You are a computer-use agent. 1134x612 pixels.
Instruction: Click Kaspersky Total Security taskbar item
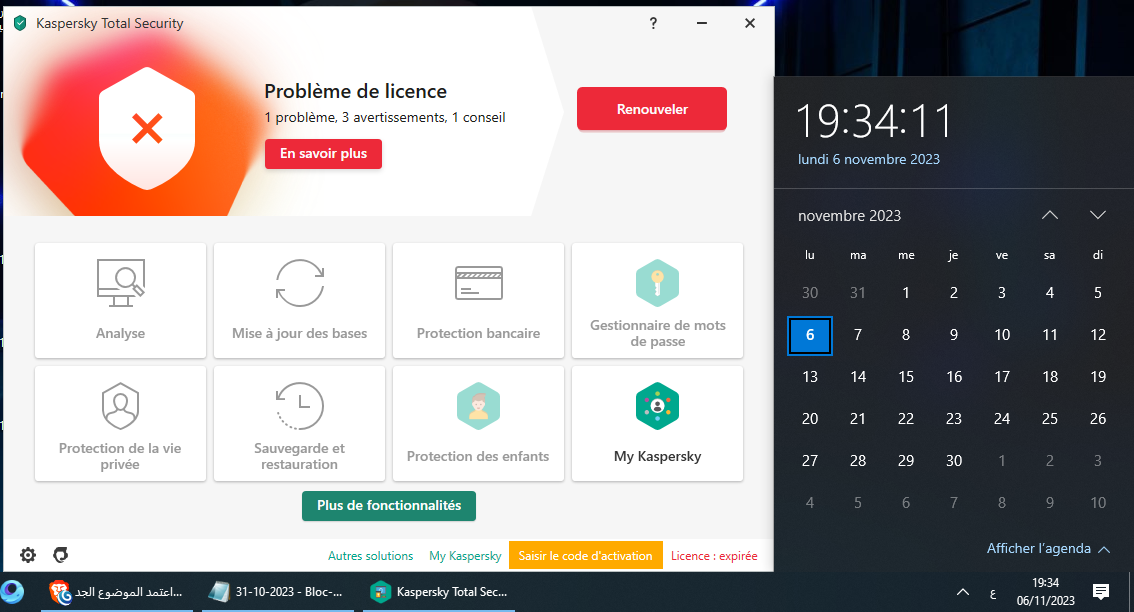[438, 592]
